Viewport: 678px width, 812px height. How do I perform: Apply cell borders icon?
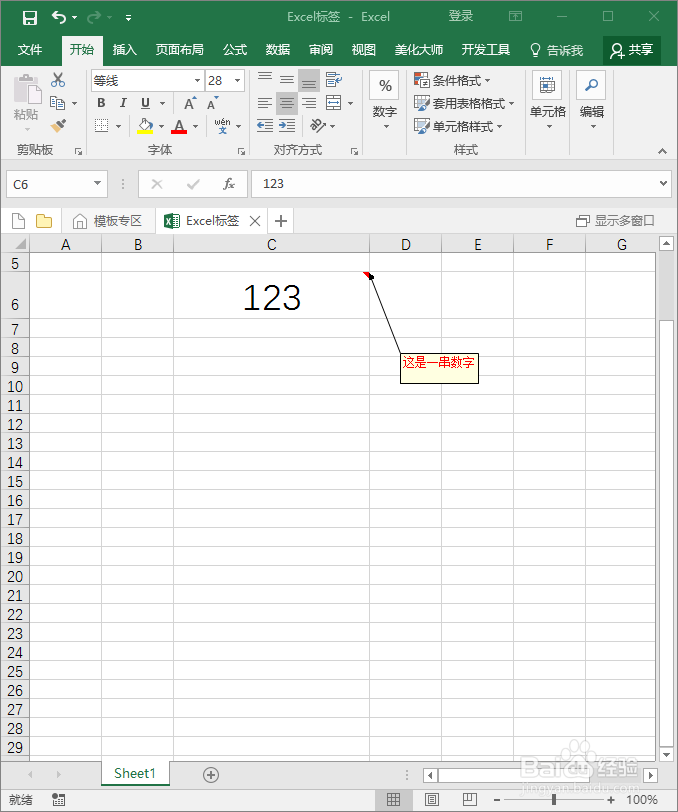pyautogui.click(x=102, y=125)
